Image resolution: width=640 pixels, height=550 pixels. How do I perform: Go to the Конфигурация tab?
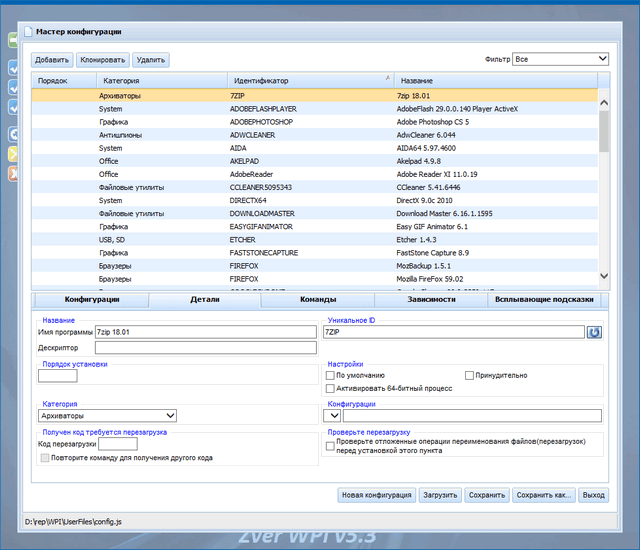click(x=92, y=299)
